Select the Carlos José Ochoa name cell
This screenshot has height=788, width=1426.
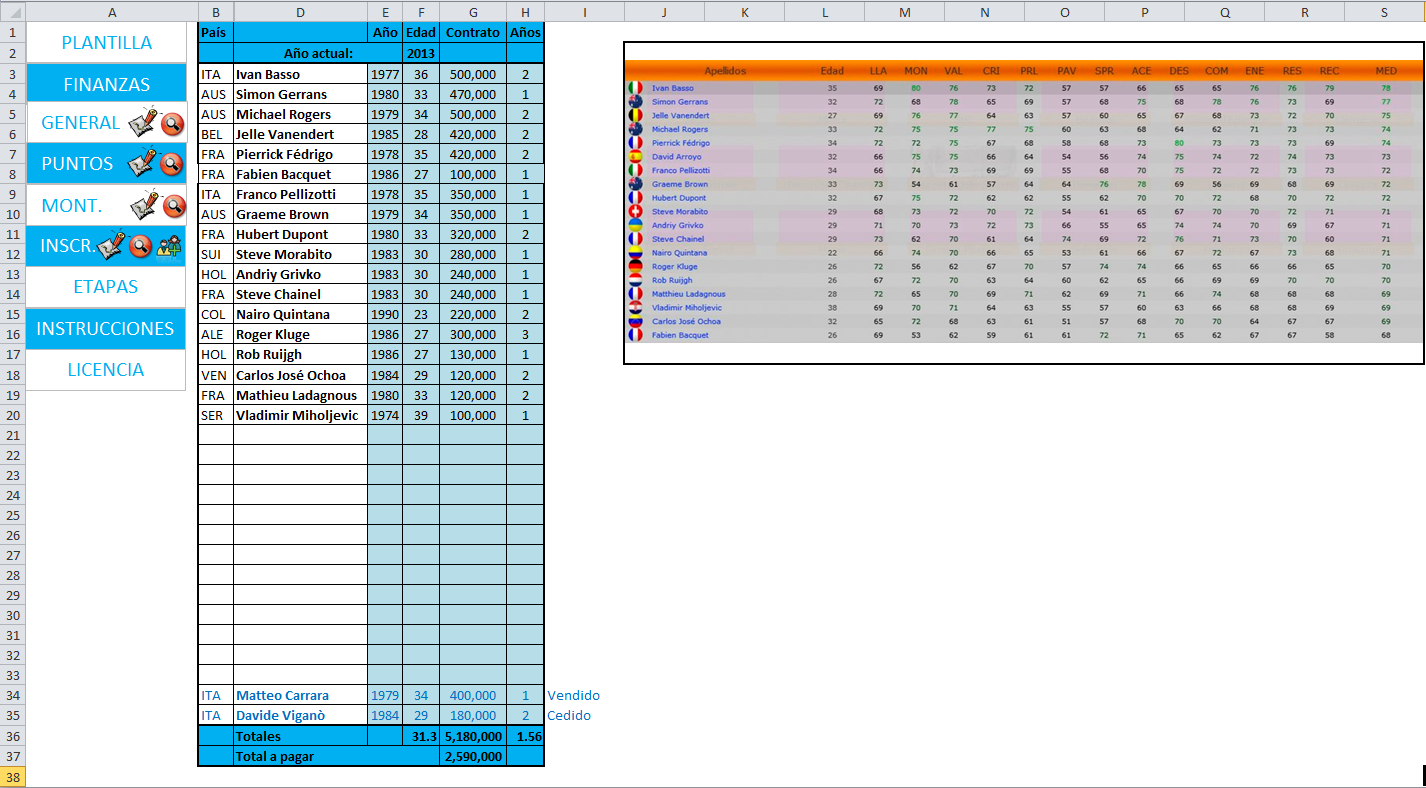pyautogui.click(x=300, y=375)
